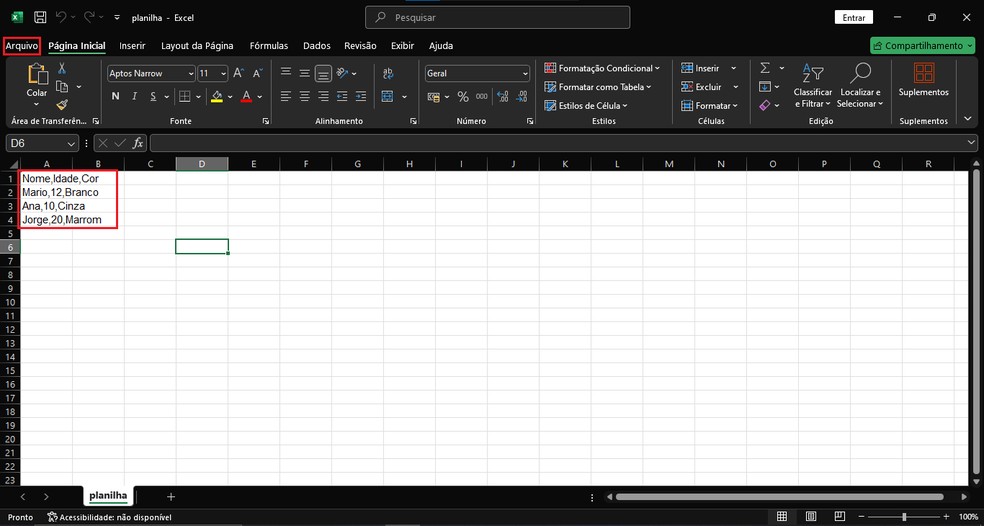The height and width of the screenshot is (526, 984).
Task: Toggle Italic (I) formatting
Action: [134, 97]
